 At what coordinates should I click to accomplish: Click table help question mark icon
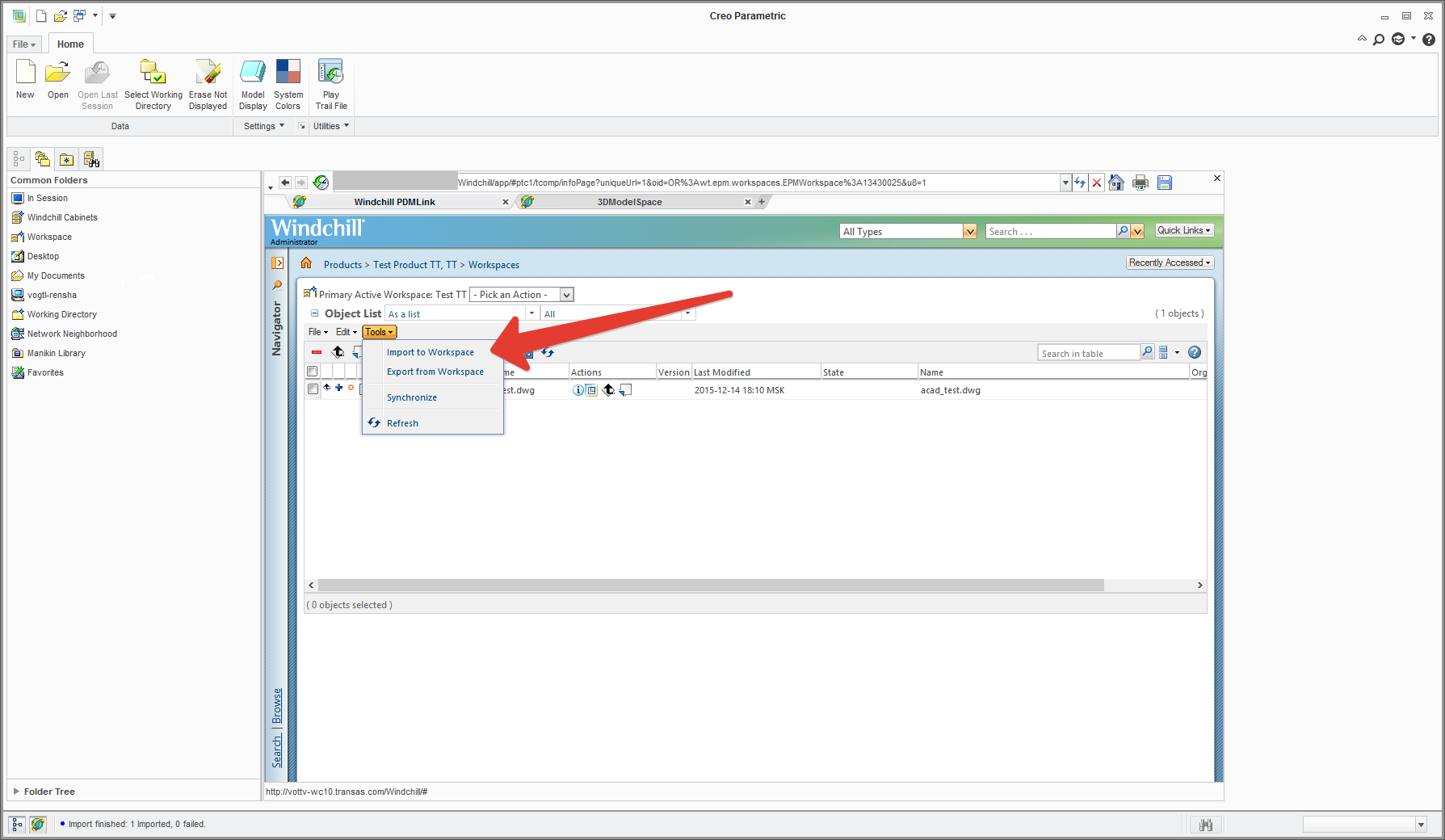1195,352
